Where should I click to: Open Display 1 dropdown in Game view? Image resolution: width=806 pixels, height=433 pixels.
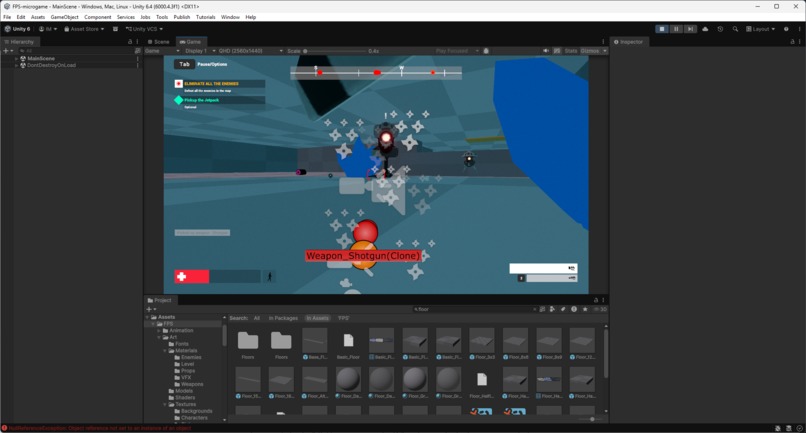(x=200, y=51)
